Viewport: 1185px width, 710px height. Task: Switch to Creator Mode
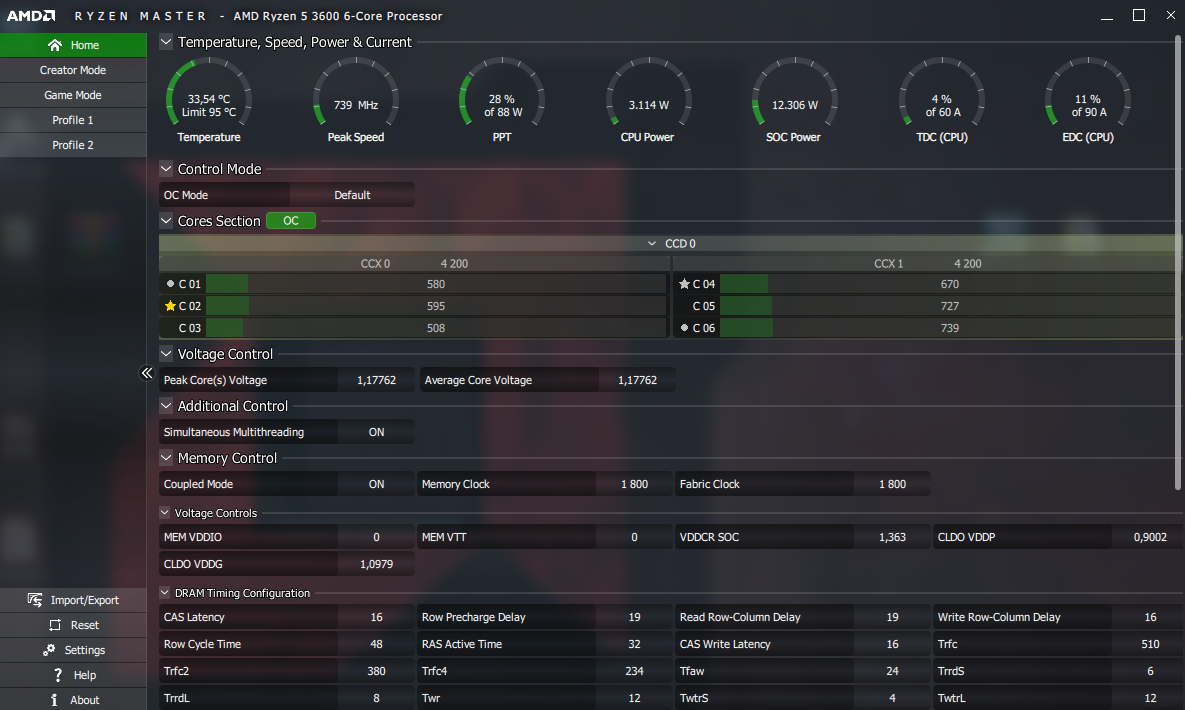click(73, 70)
